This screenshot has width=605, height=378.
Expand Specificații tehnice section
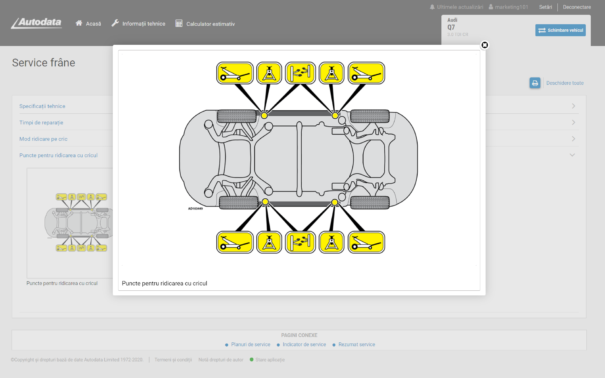pos(42,106)
